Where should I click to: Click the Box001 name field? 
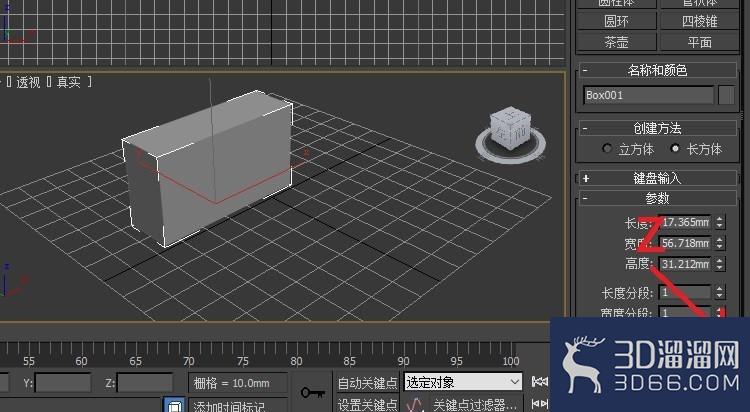coord(648,95)
